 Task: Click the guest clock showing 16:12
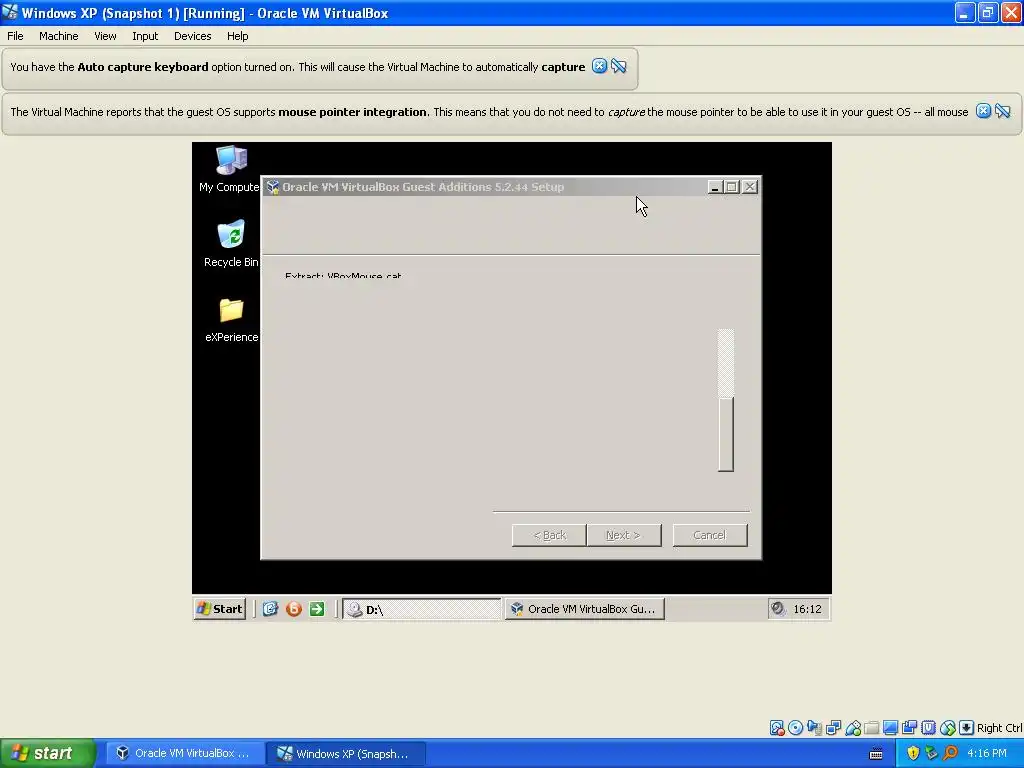point(807,609)
